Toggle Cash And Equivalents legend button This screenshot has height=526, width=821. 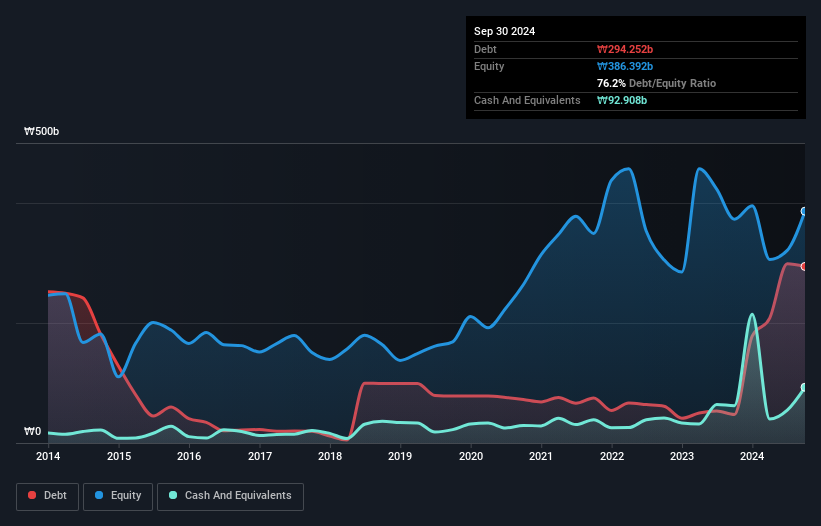click(230, 496)
